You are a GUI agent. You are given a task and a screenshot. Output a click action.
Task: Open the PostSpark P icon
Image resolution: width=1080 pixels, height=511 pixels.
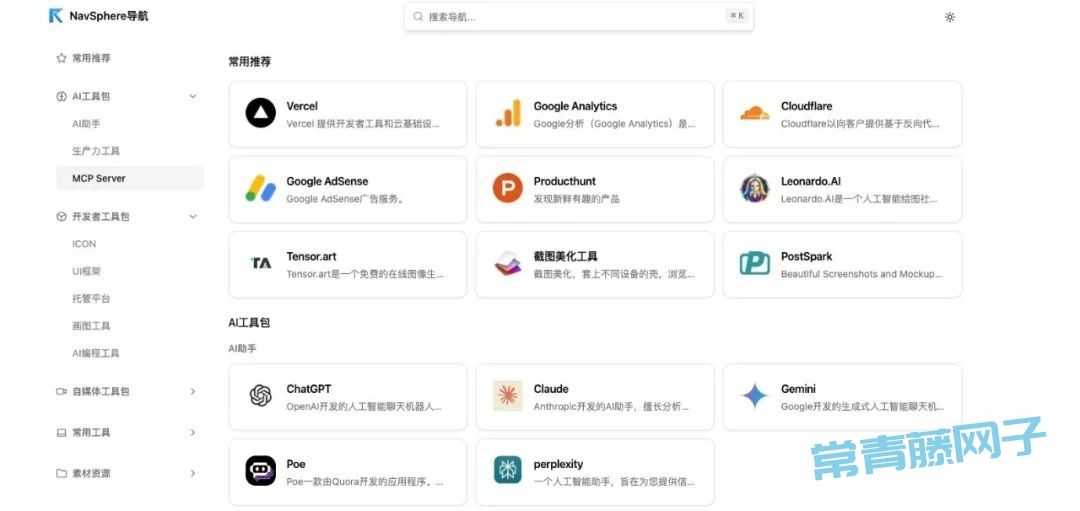754,264
